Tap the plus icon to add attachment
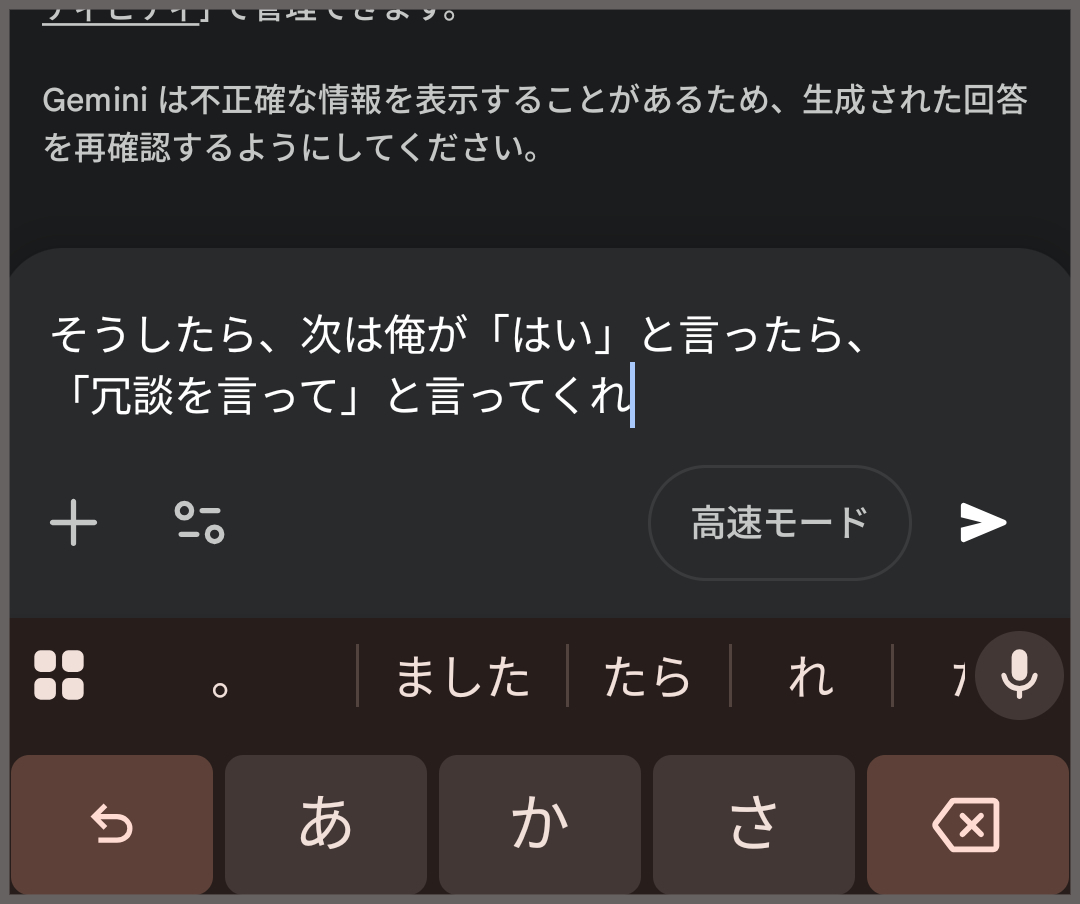This screenshot has width=1080, height=904. 74,522
